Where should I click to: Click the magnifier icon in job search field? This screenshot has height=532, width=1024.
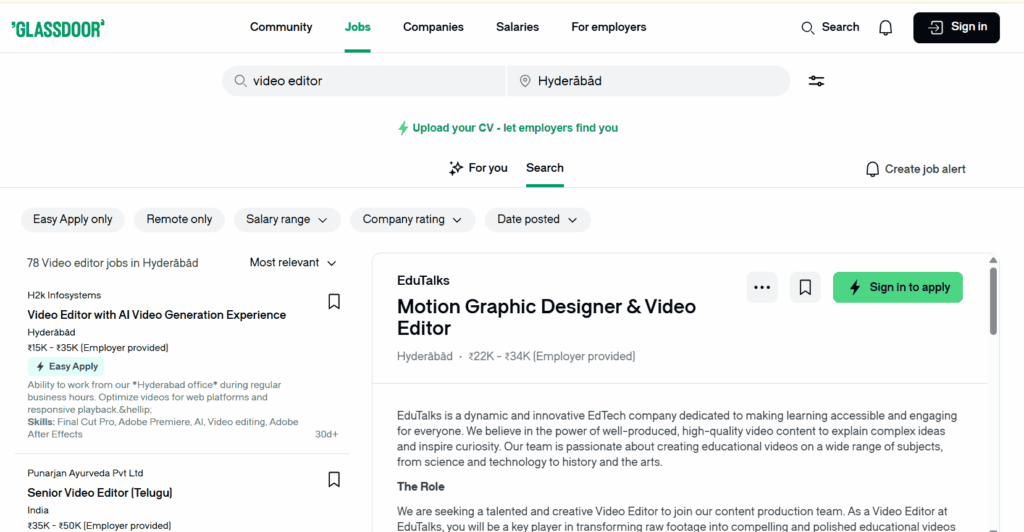click(240, 81)
